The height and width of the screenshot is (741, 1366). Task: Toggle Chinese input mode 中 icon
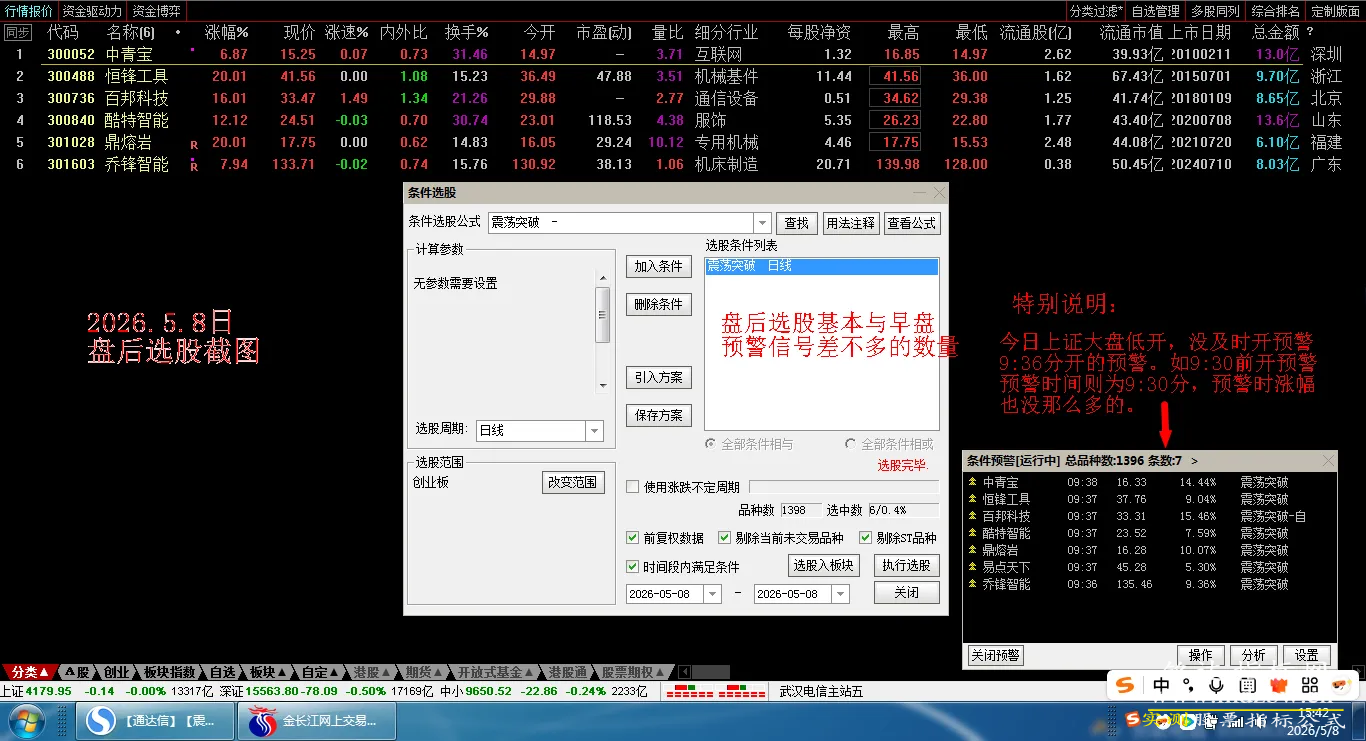(x=1161, y=685)
